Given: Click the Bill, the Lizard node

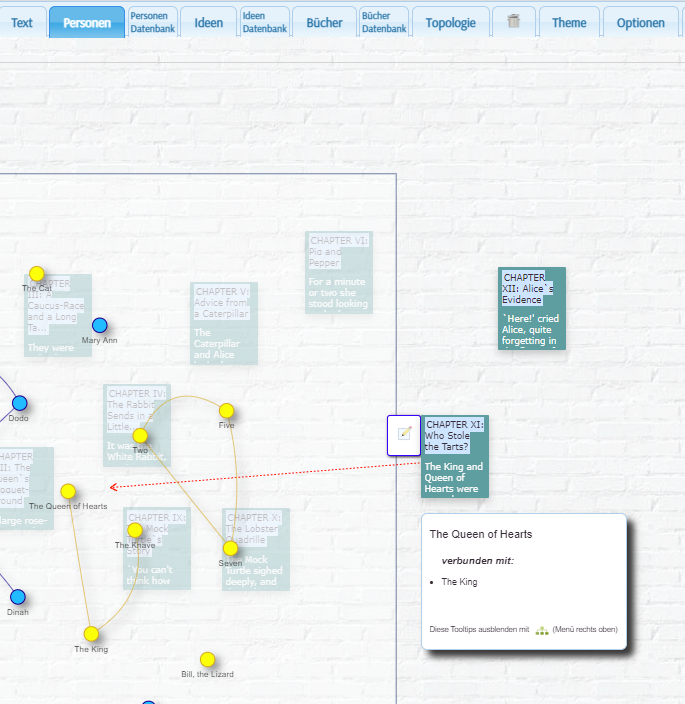Looking at the screenshot, I should coord(207,659).
